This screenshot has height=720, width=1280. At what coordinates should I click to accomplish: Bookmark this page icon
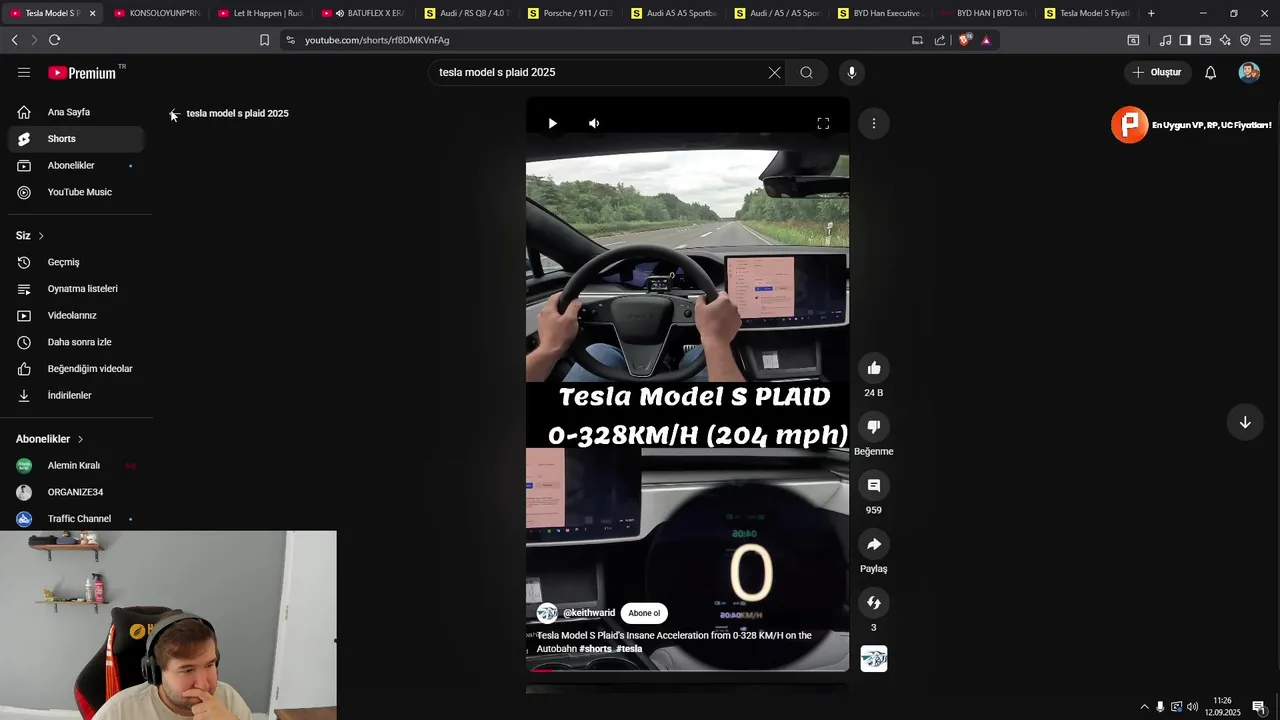tap(264, 40)
